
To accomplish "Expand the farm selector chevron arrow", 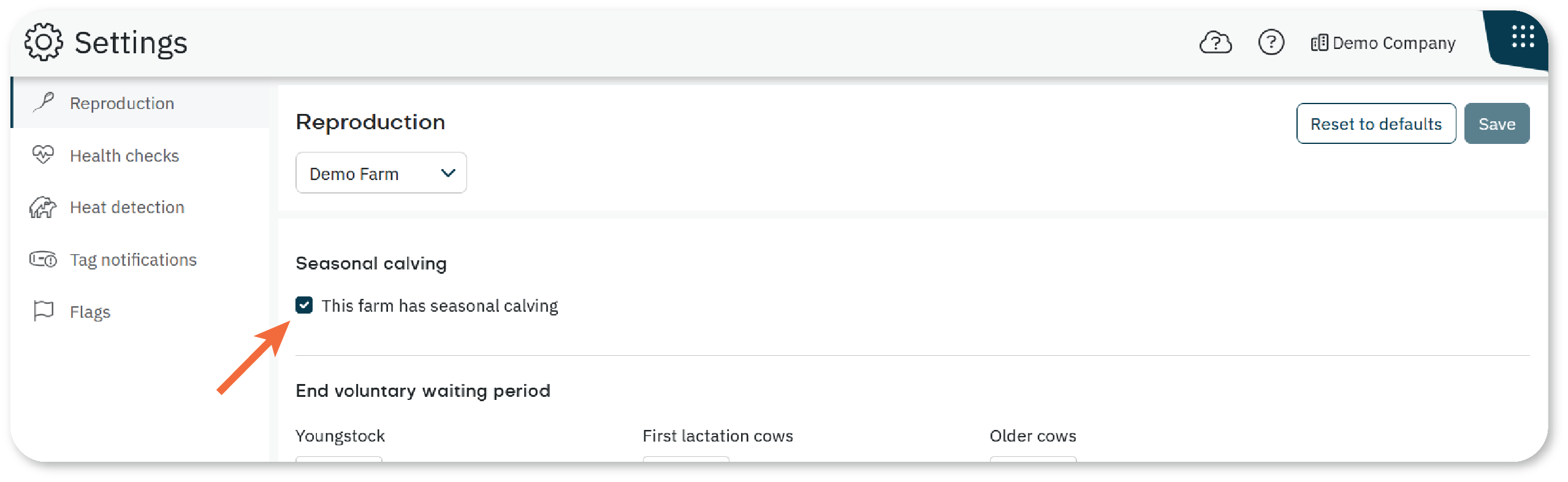I will tap(448, 173).
